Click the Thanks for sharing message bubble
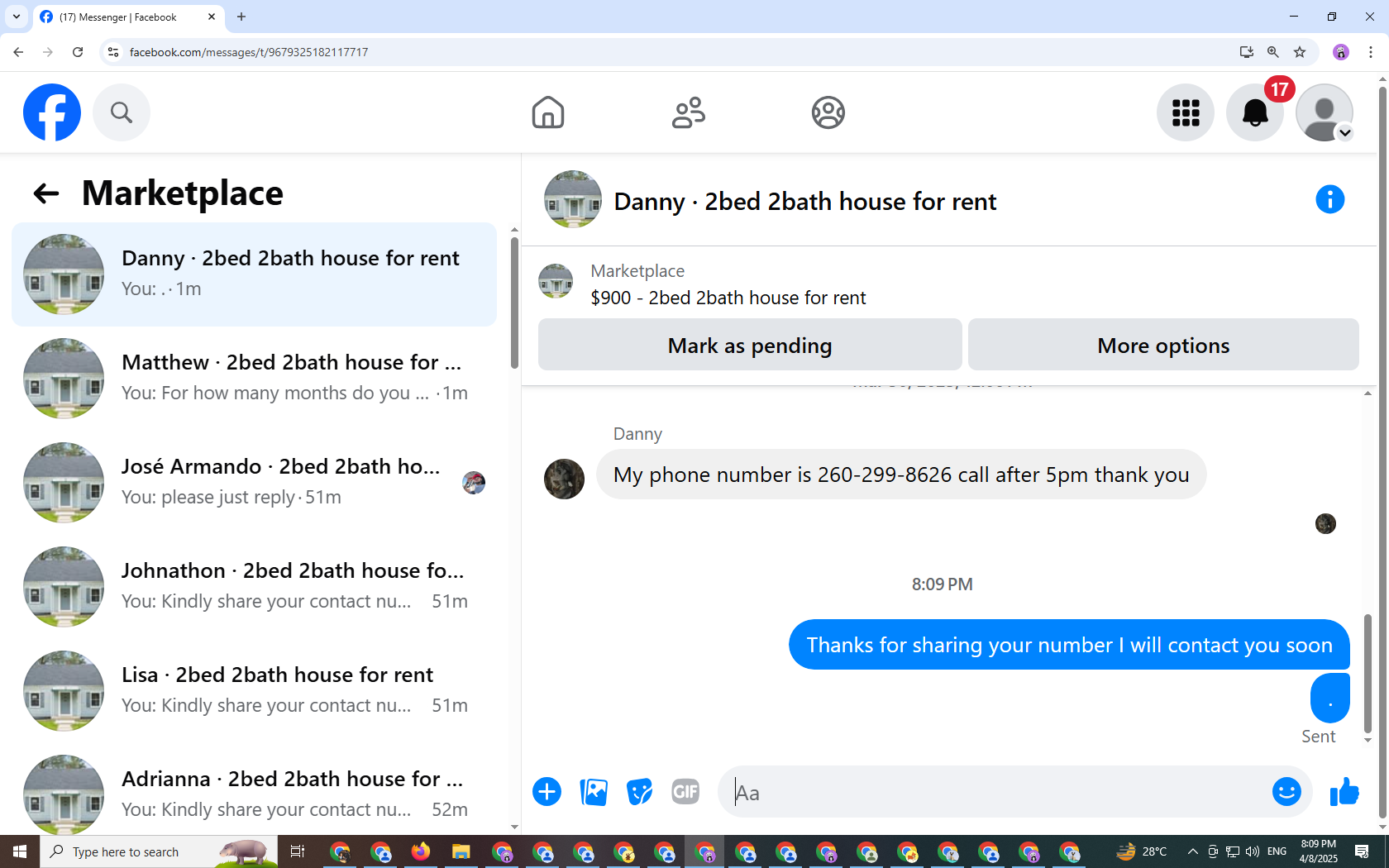The image size is (1389, 868). pos(1069,645)
